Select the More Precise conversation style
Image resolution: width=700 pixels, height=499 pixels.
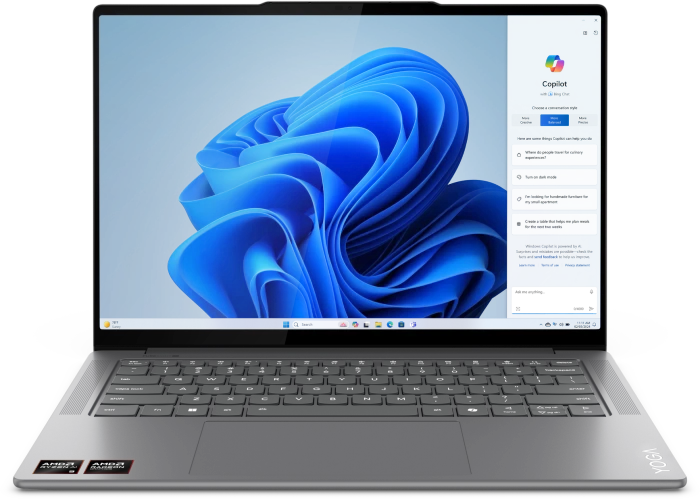[x=583, y=120]
